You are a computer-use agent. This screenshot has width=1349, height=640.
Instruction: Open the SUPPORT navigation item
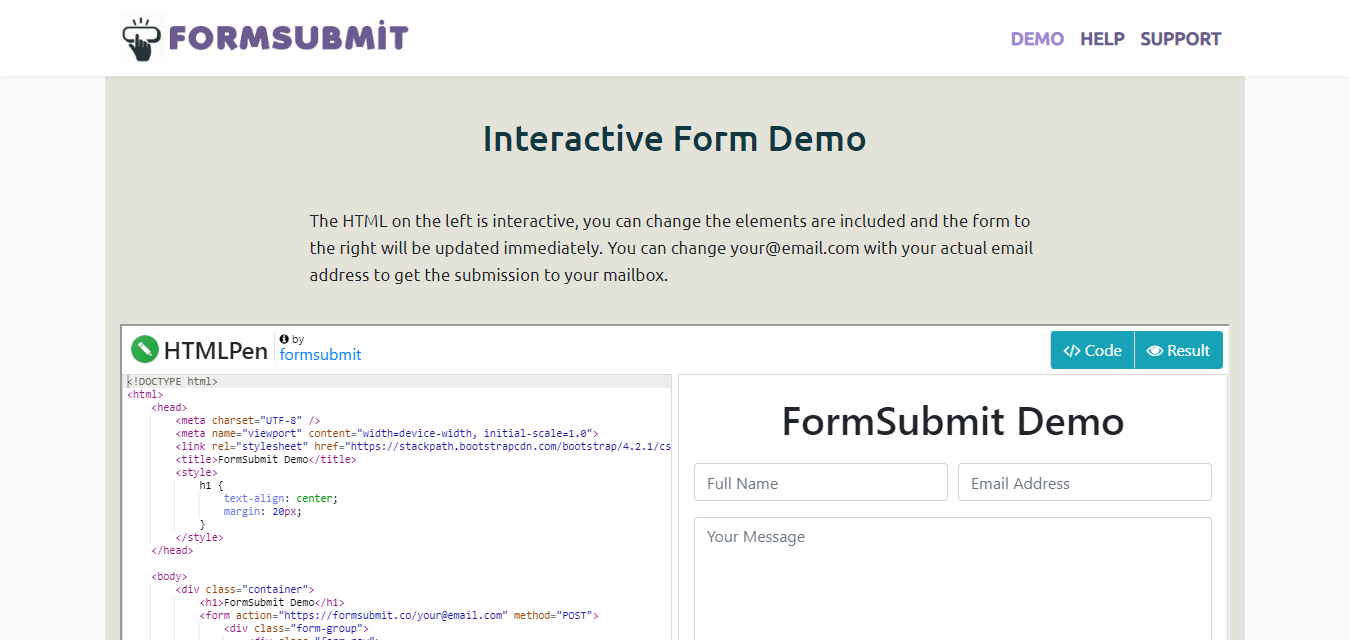[1181, 39]
